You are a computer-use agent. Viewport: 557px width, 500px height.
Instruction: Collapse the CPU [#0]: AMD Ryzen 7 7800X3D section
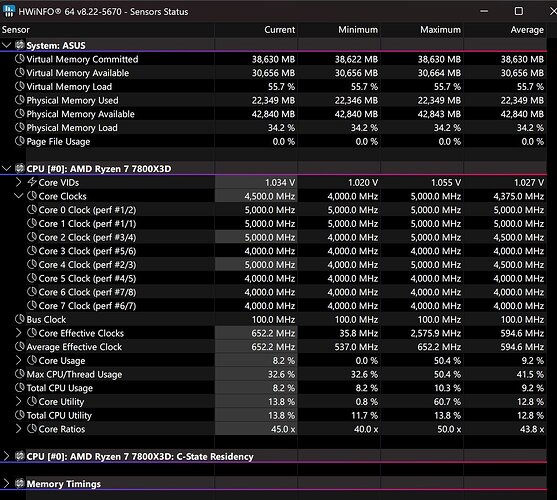[6, 168]
